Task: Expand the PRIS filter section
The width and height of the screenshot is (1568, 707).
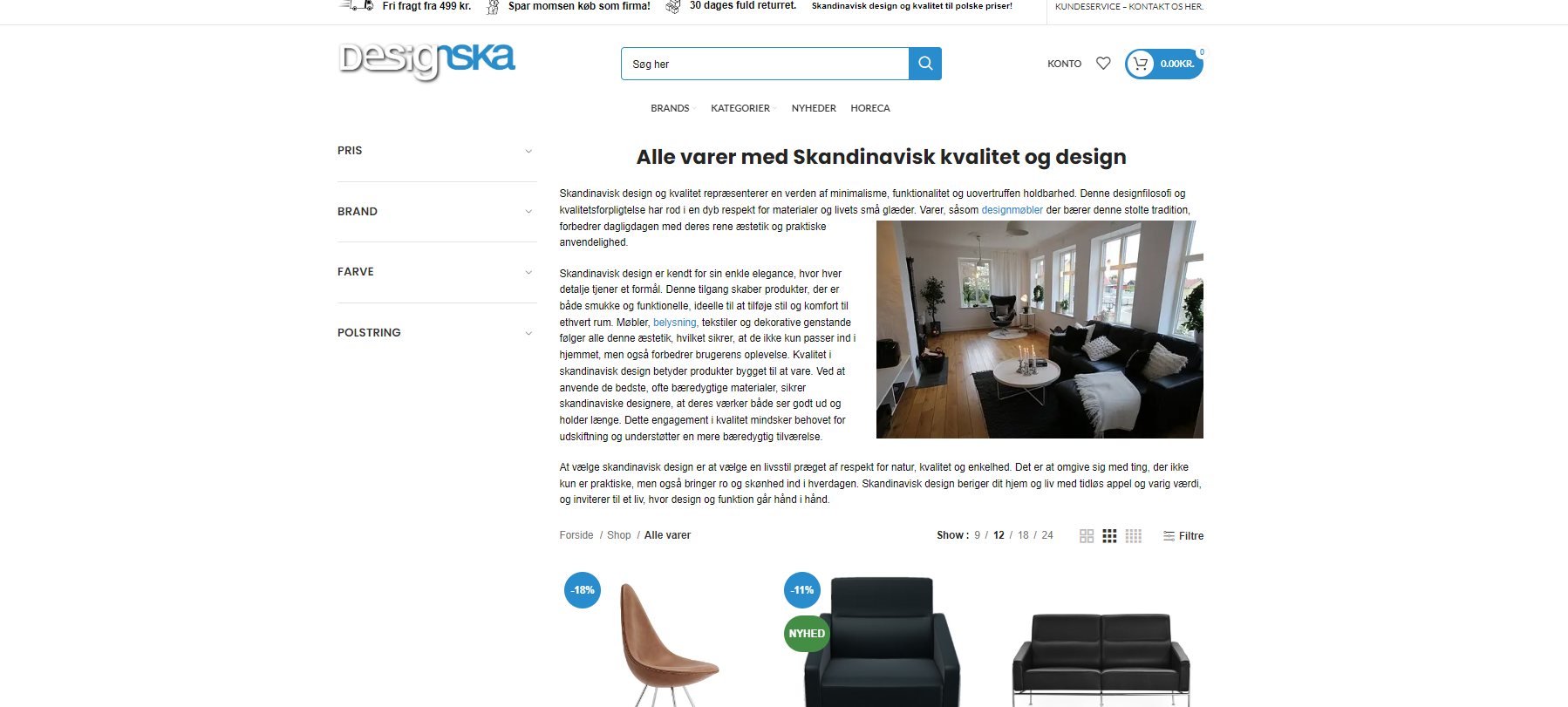Action: (437, 151)
